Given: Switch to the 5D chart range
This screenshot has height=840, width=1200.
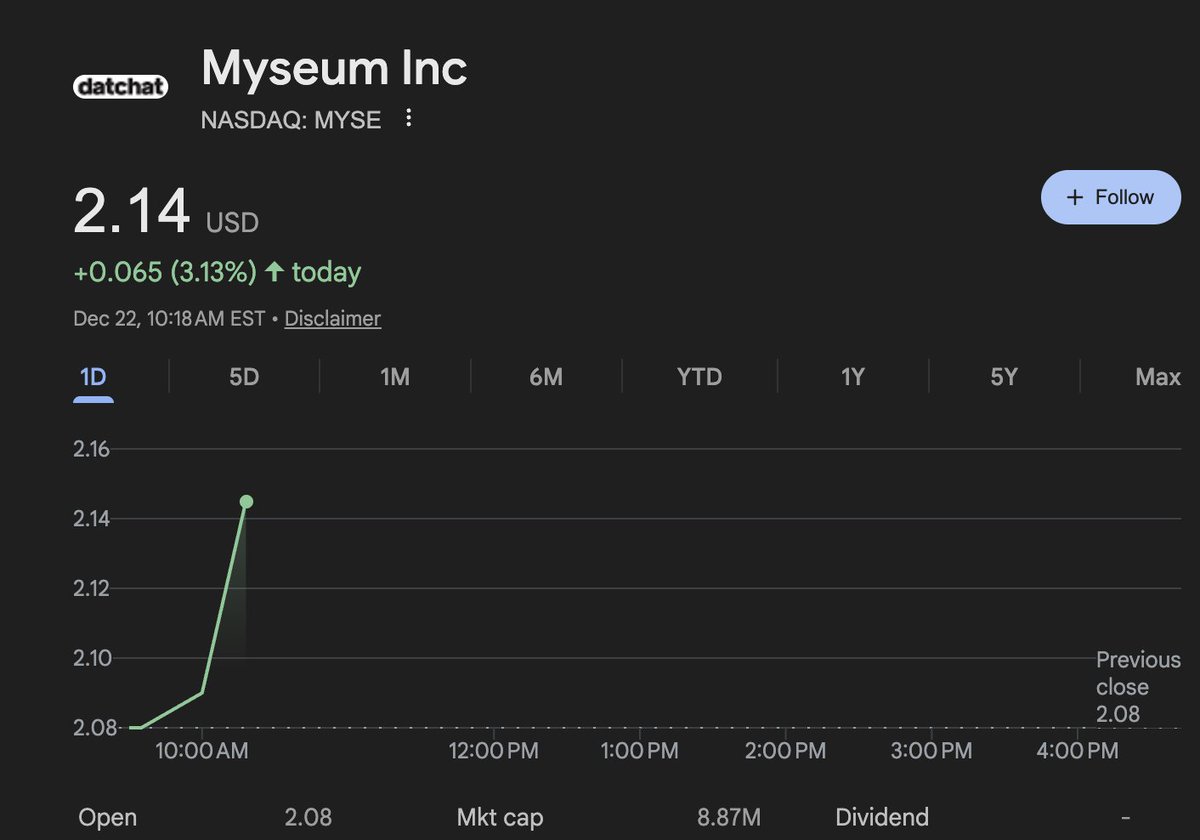Looking at the screenshot, I should pos(244,377).
